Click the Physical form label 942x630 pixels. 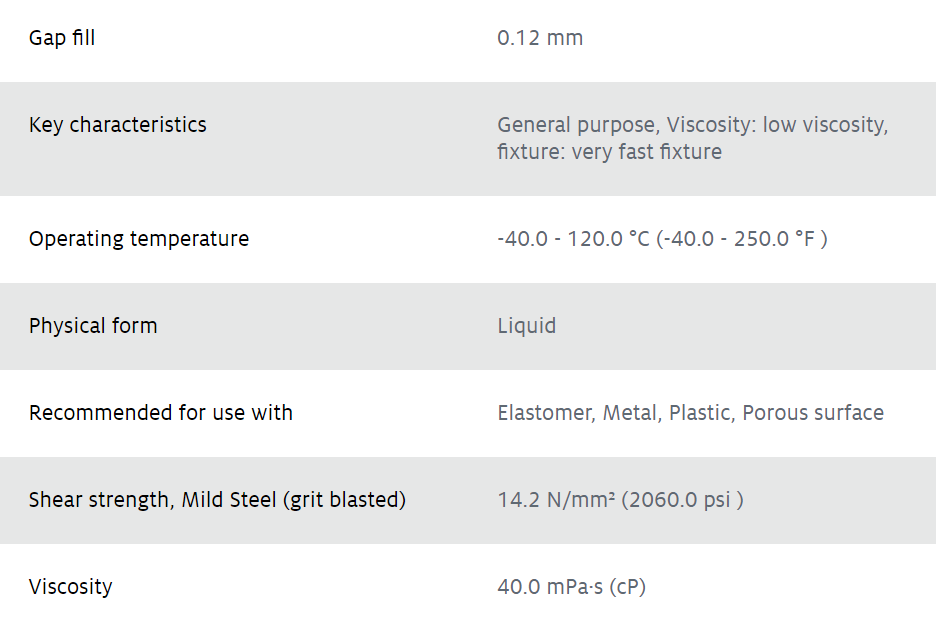click(93, 326)
